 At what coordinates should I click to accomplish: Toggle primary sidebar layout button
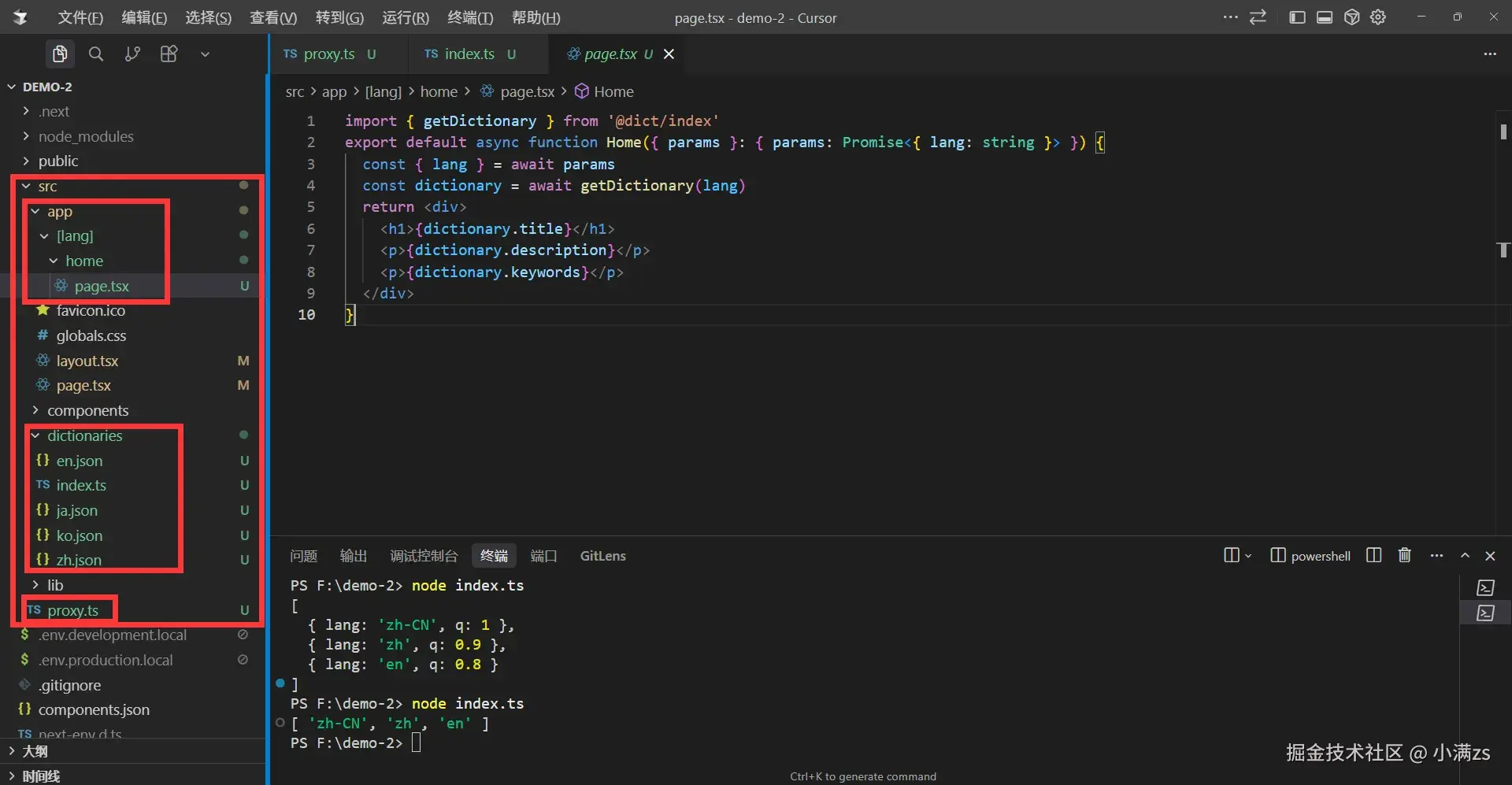coord(1297,17)
